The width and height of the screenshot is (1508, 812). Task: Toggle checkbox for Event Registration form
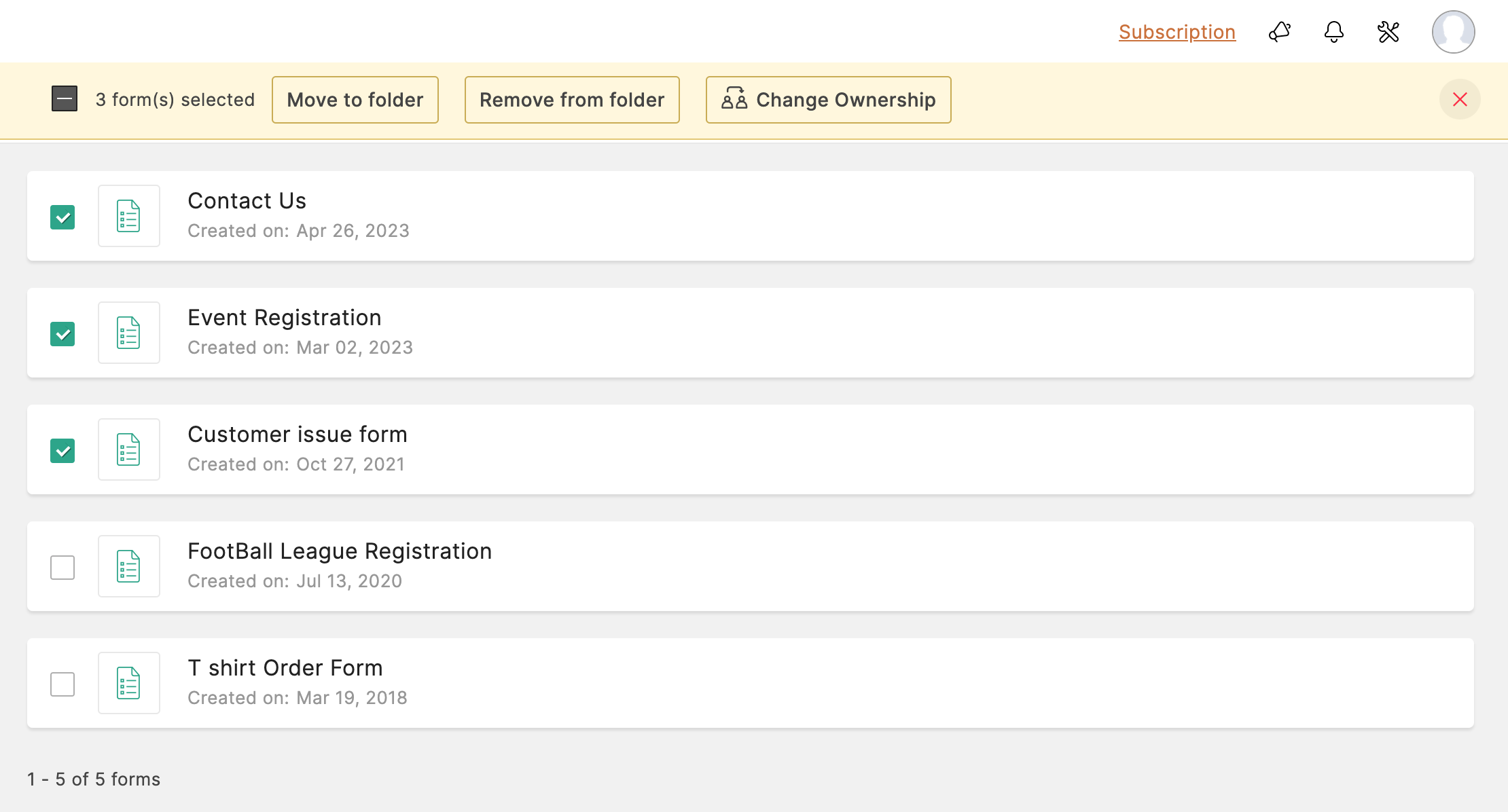63,332
